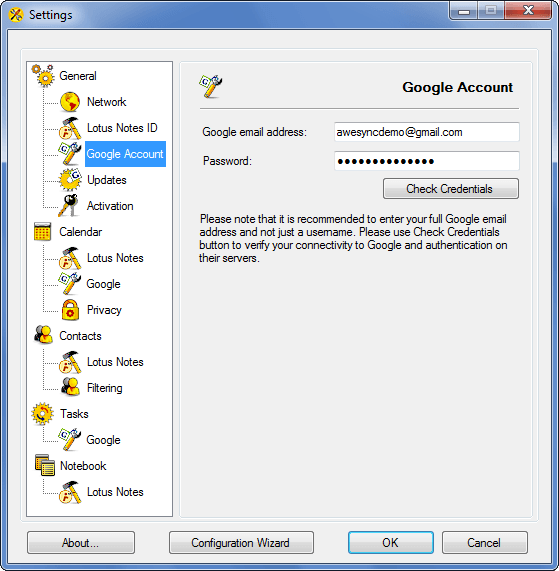
Task: Click the Contacts Lotus Notes hammer icon
Action: (70, 362)
